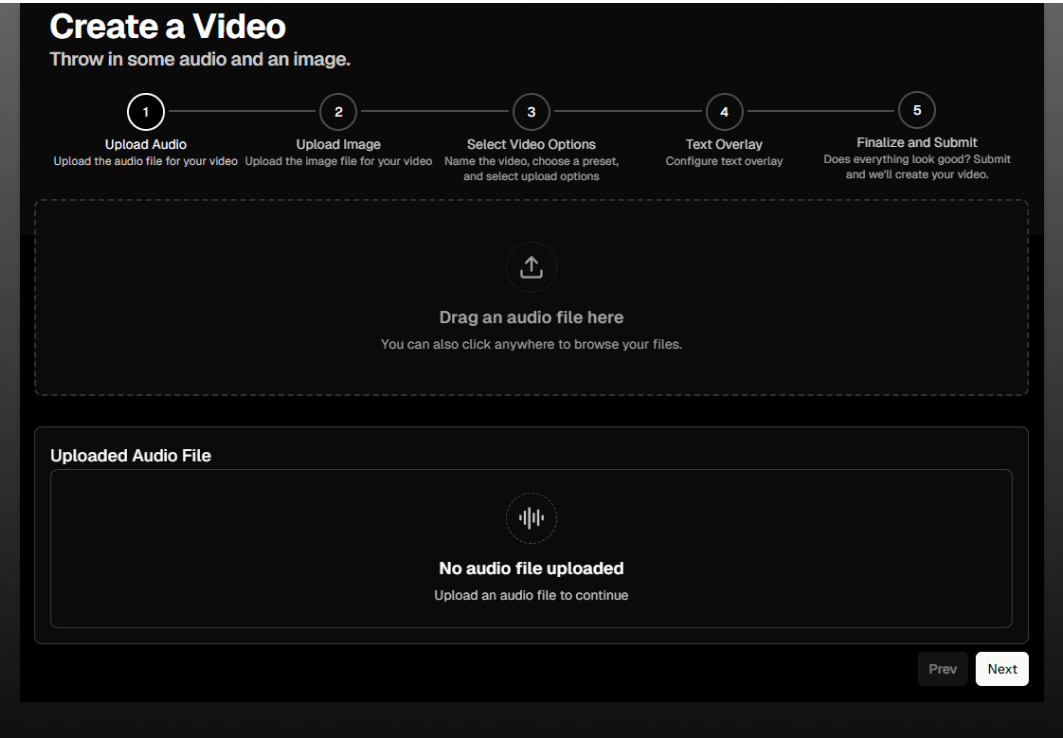Open the Upload Image step label
The width and height of the screenshot is (1063, 738).
(338, 144)
